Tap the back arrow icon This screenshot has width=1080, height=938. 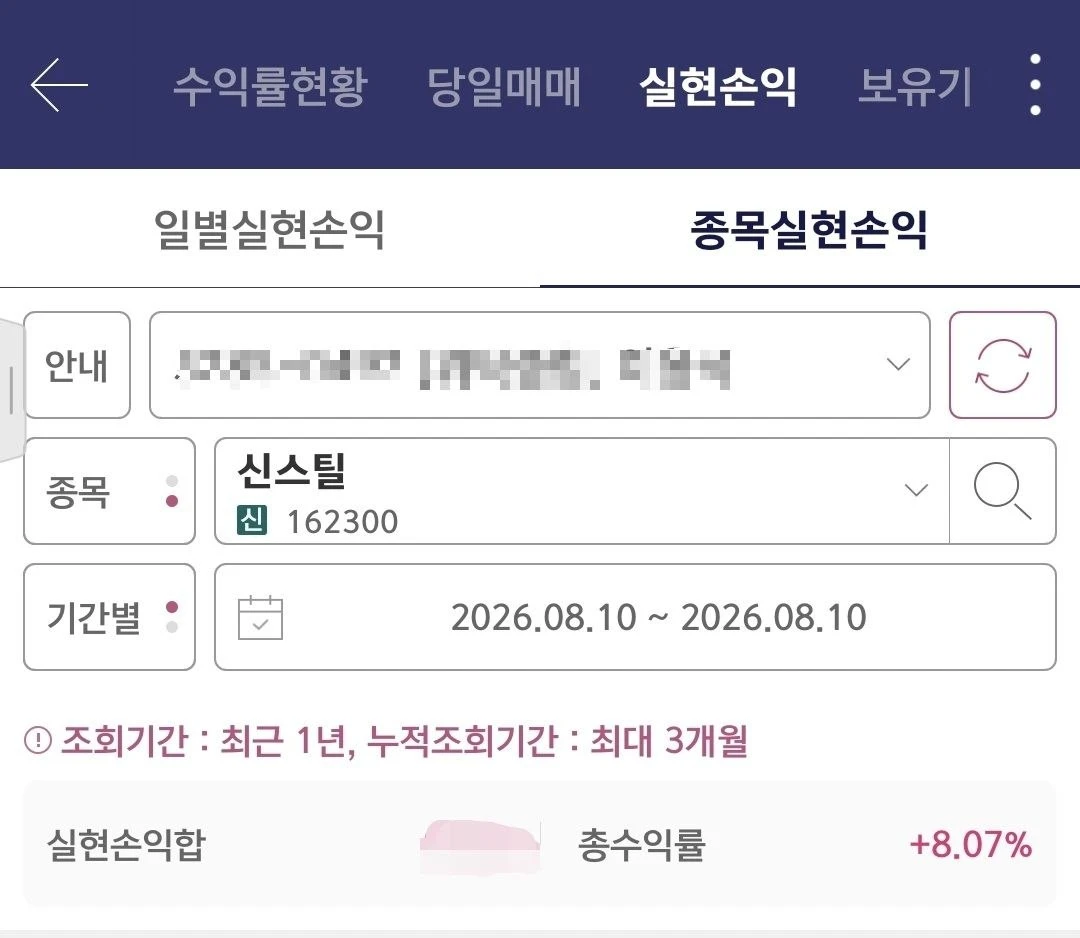59,85
